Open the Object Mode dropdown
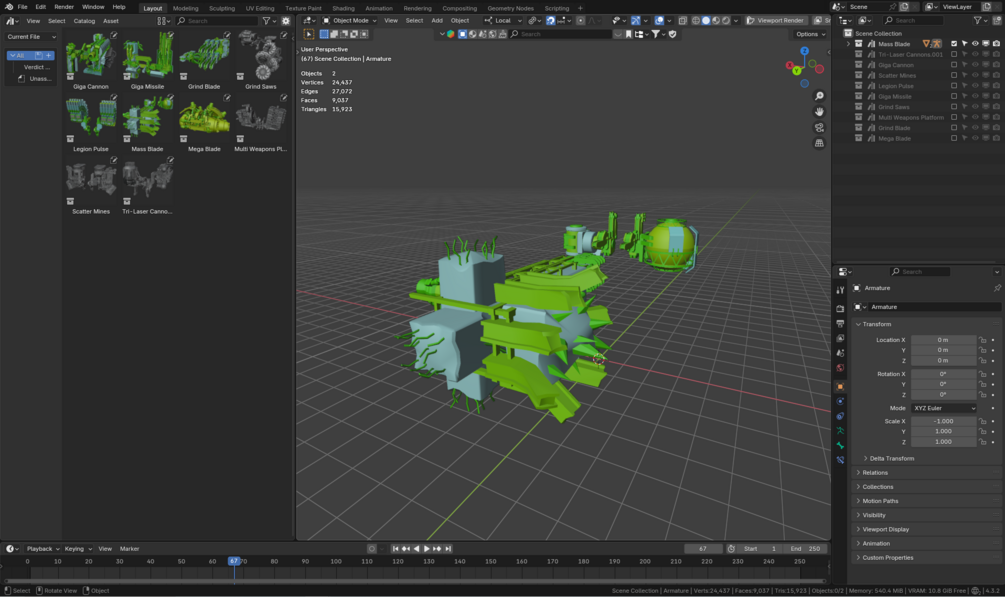 pos(349,21)
